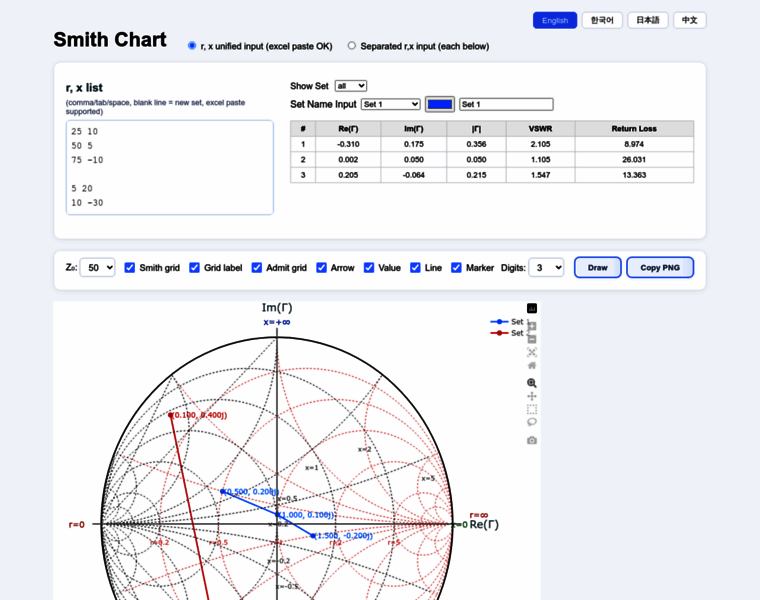This screenshot has height=600, width=760.
Task: Open the Z₀ impedance dropdown
Action: (97, 268)
